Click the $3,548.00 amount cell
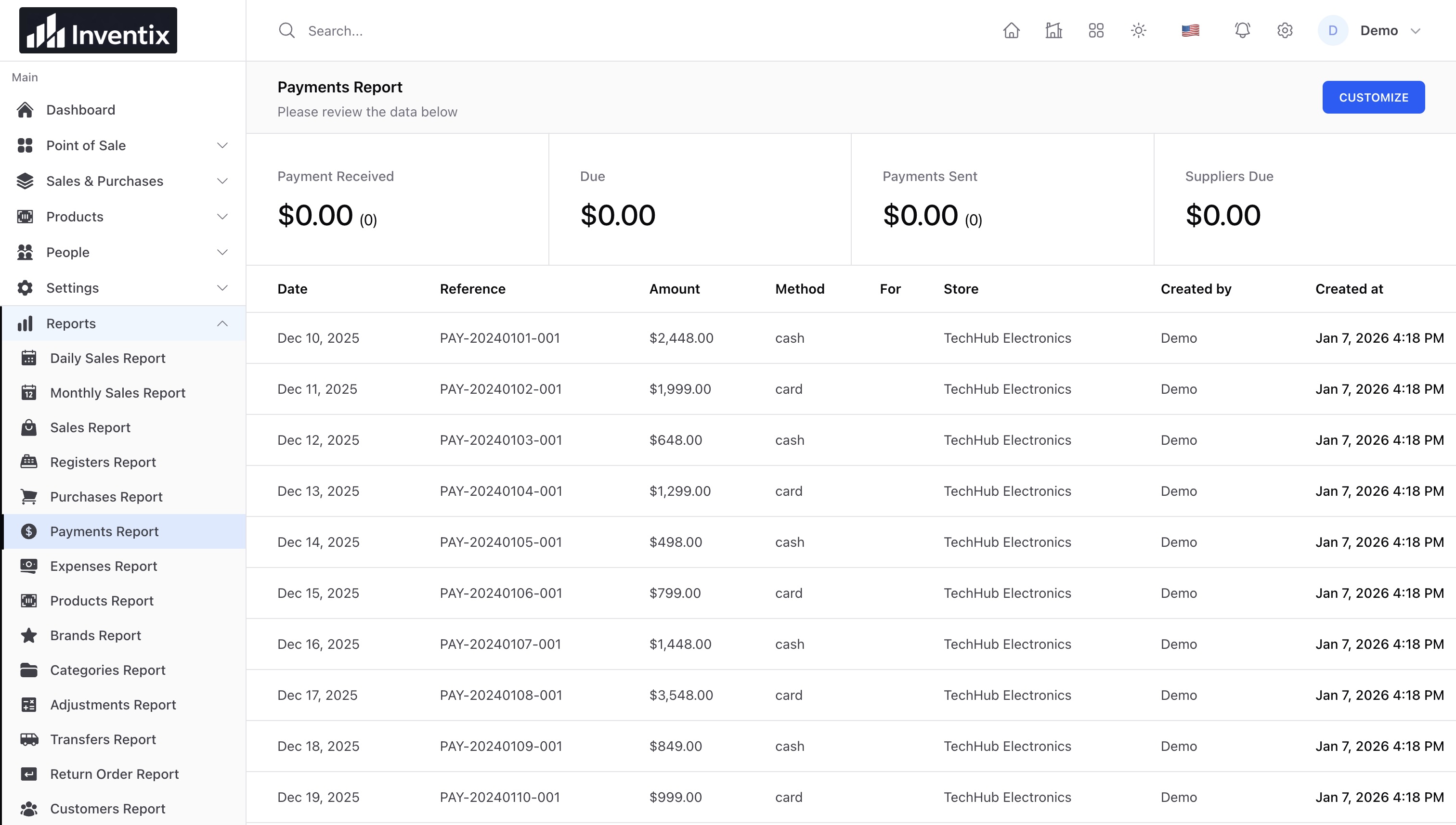 (681, 695)
